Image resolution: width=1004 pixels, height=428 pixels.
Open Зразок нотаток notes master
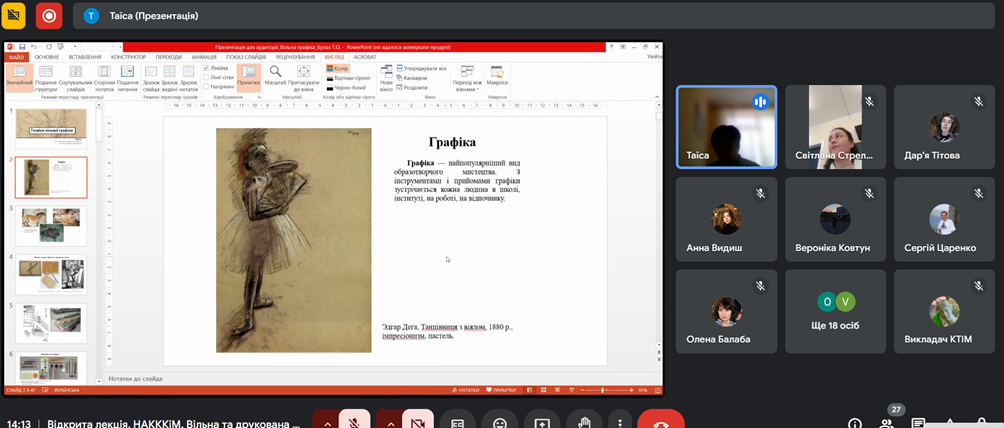(188, 78)
